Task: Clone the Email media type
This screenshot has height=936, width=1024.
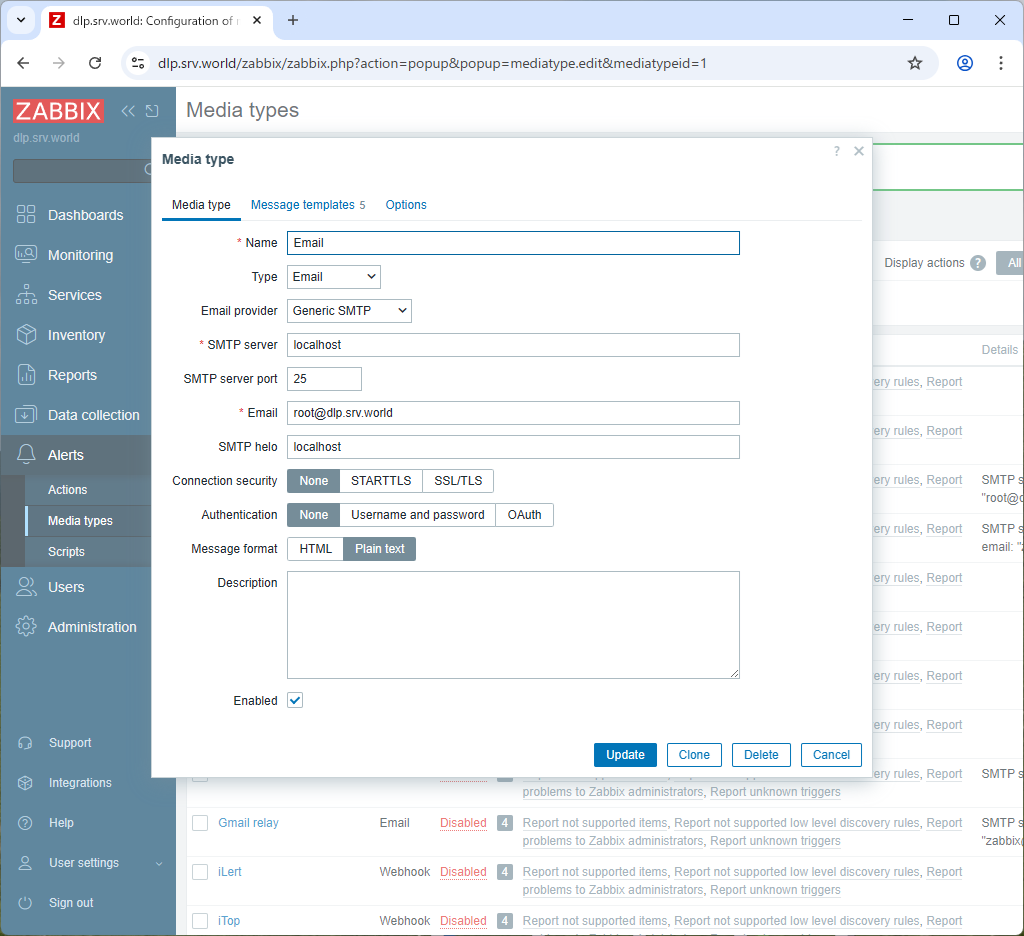Action: (694, 755)
